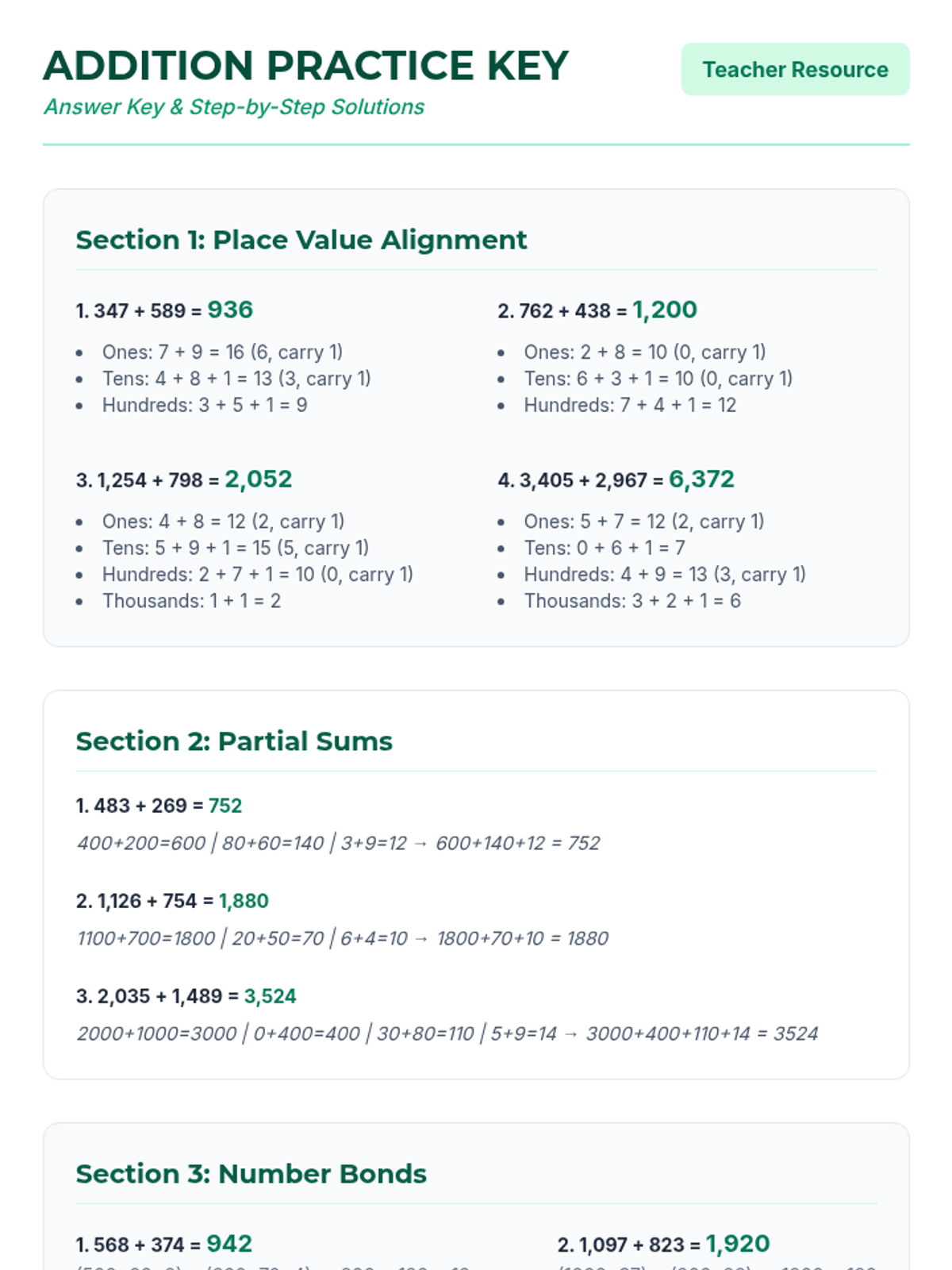Click the 'Thousands: 1 + 1 = 2' step
This screenshot has width=952, height=1270.
point(191,601)
